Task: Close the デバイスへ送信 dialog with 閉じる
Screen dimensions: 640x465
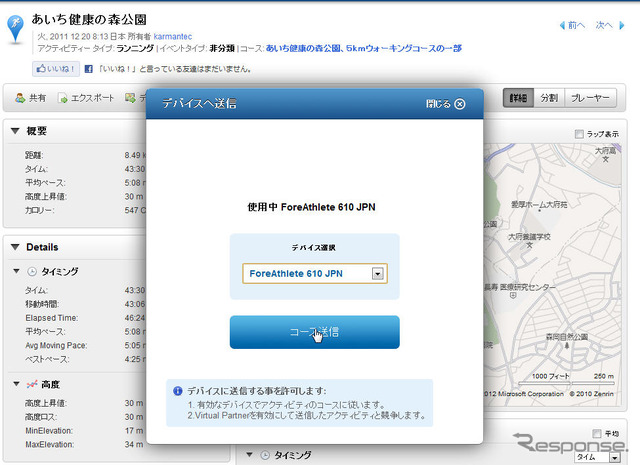Action: pos(446,104)
